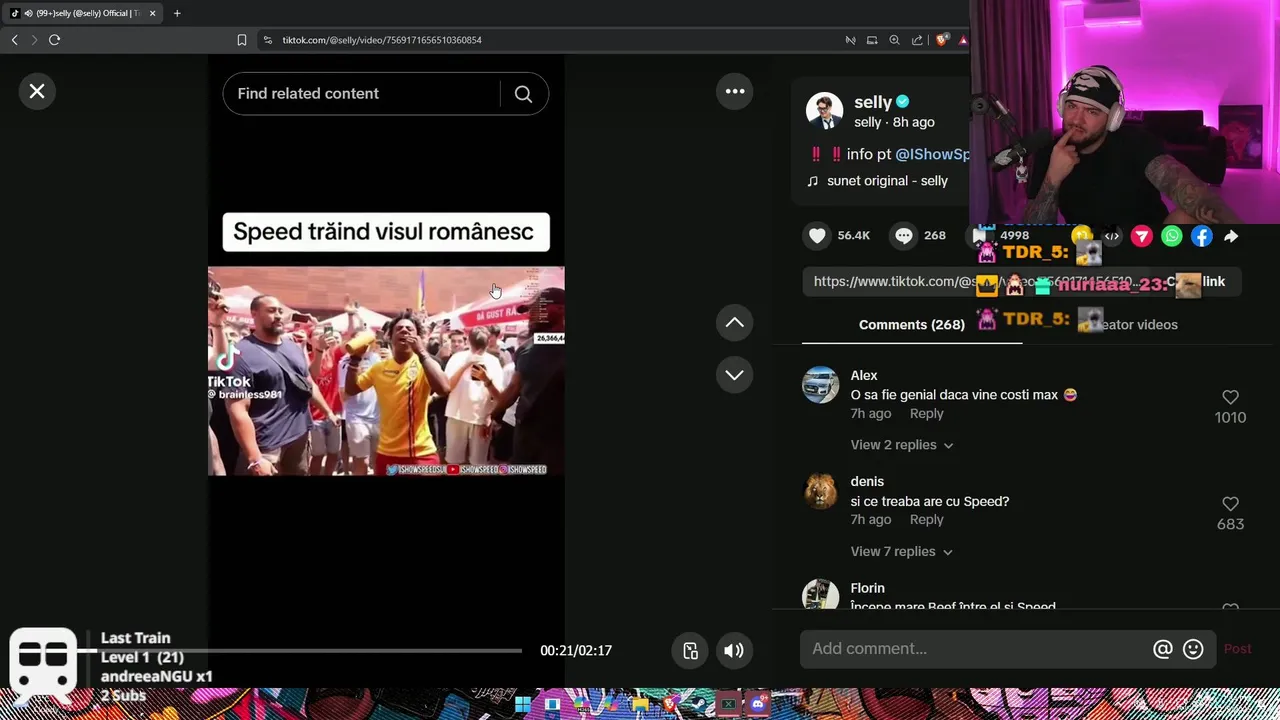Open File Explorer from the taskbar

coord(640,705)
